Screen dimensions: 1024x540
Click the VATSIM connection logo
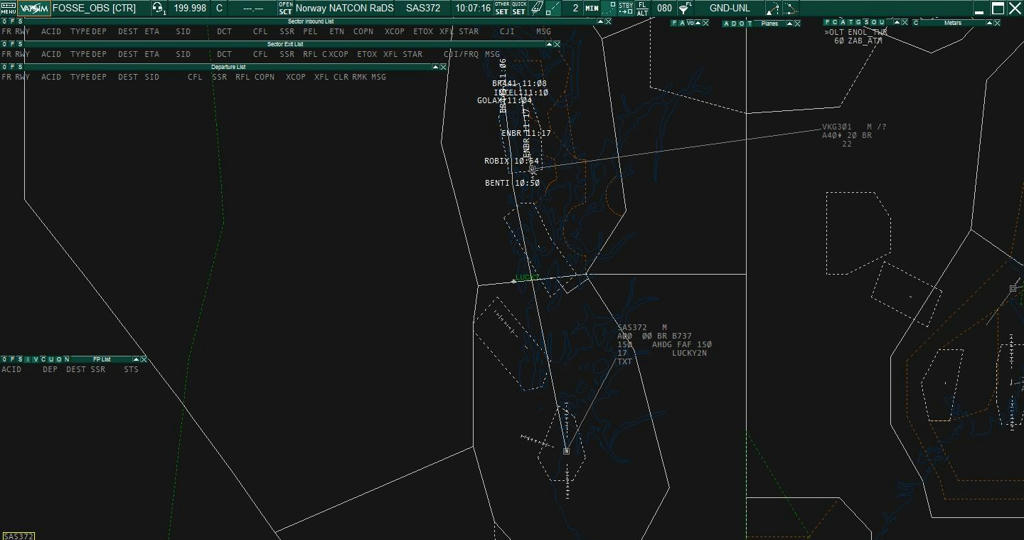33,8
